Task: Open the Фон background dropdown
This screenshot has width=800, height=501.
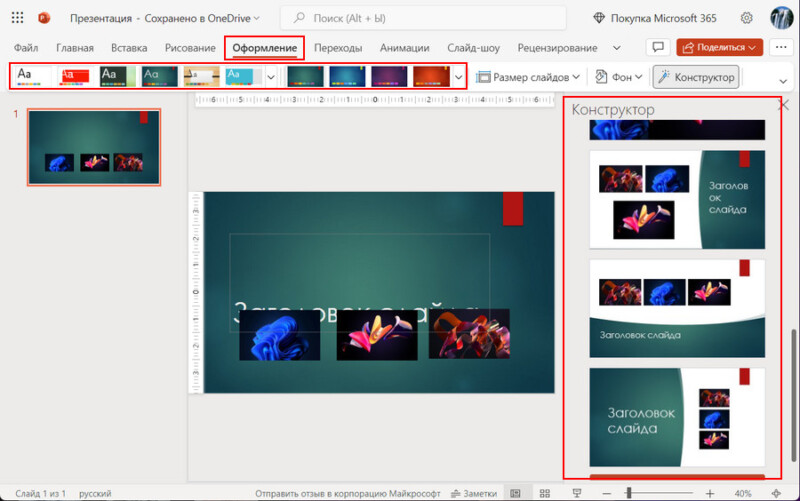Action: tap(618, 77)
